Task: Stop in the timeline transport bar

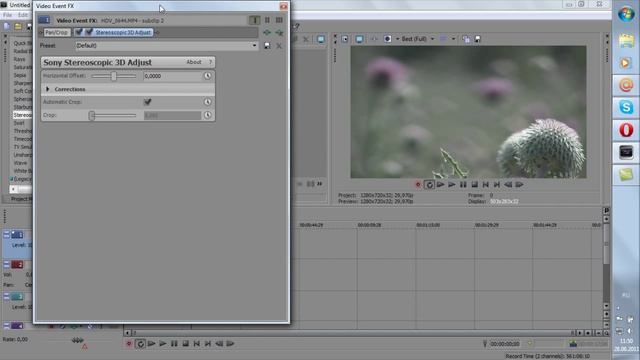Action: [185, 344]
